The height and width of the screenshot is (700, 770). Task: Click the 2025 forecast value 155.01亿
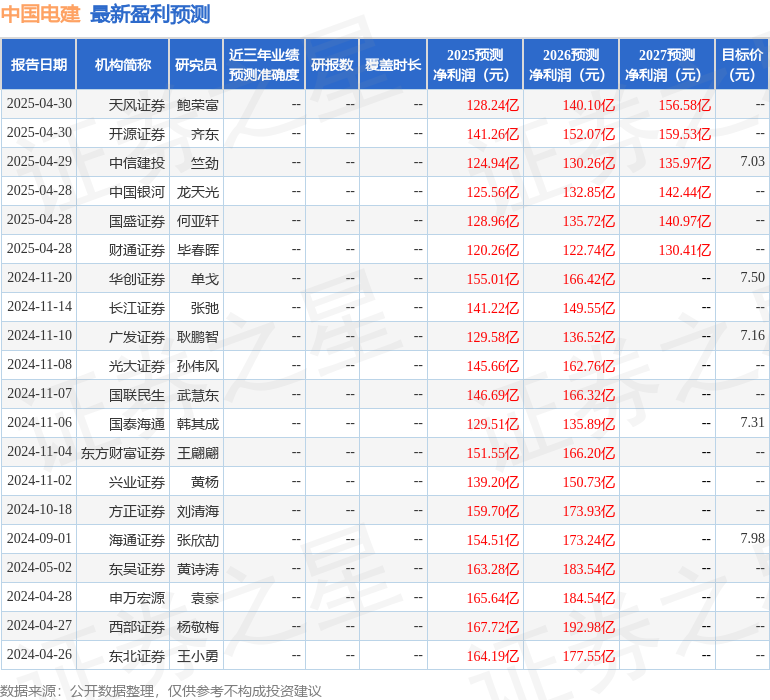point(493,279)
